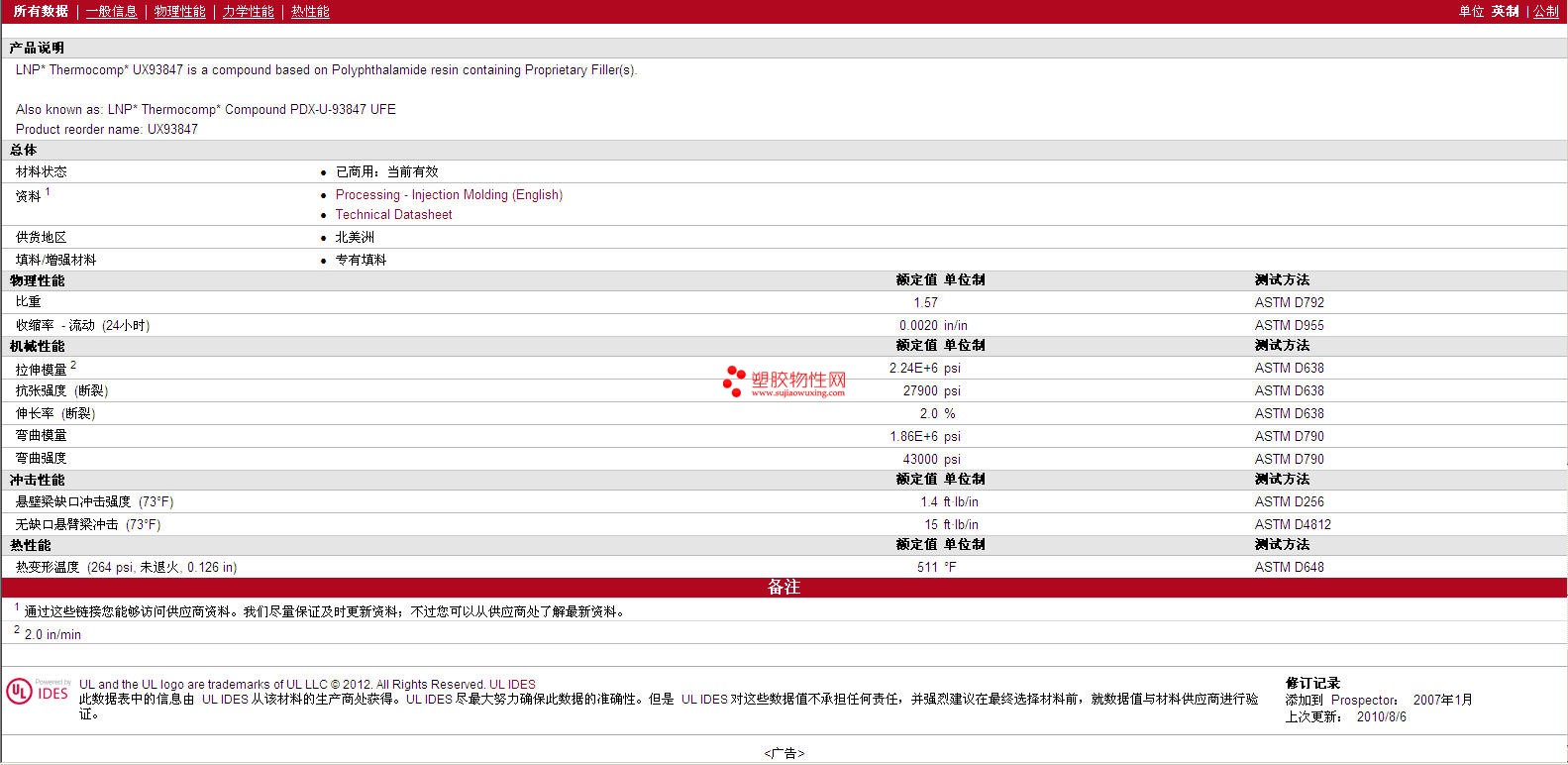Click the 热变形温度 row label
1568x765 pixels.
point(126,568)
